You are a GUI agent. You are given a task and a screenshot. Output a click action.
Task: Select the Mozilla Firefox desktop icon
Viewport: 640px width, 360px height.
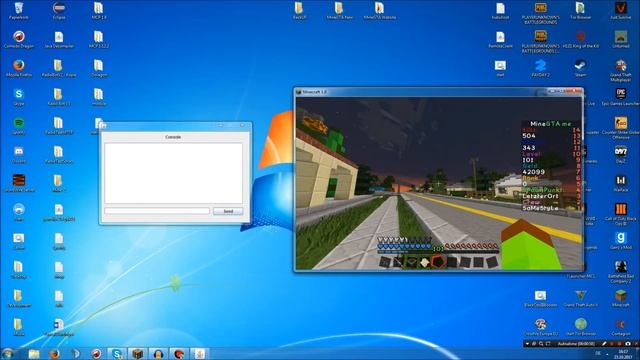pos(19,69)
